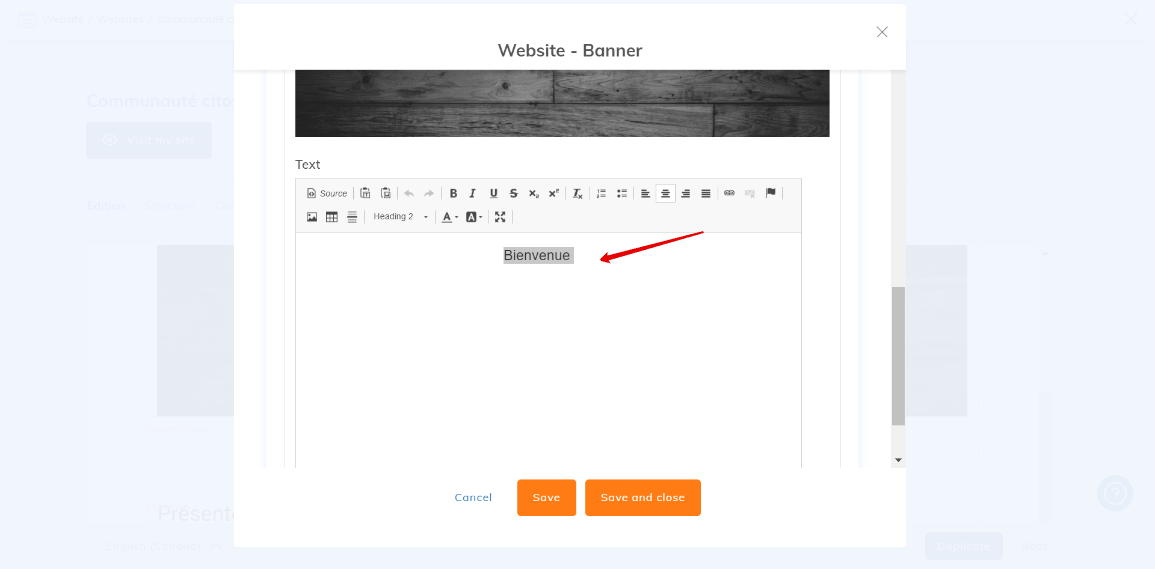Screen dimensions: 1155x569
Task: Toggle center alignment
Action: point(666,193)
